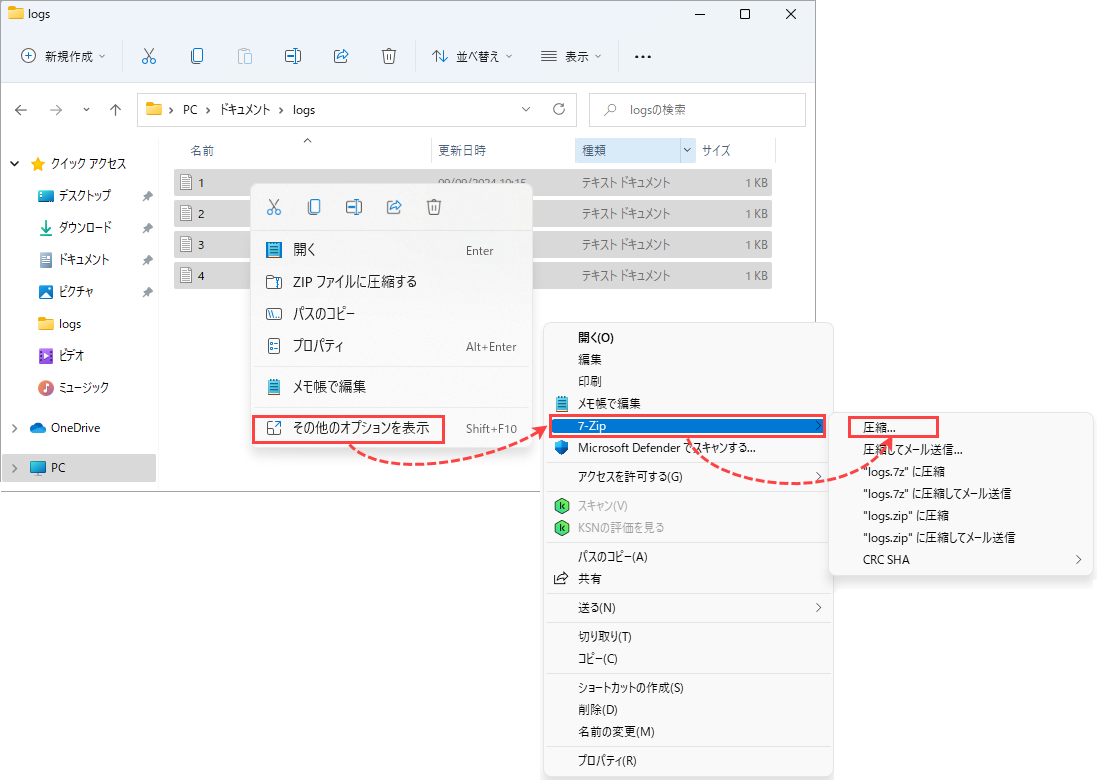Click the Cut icon in the context menu strip
Screen dimensions: 1097x782
(x=273, y=207)
